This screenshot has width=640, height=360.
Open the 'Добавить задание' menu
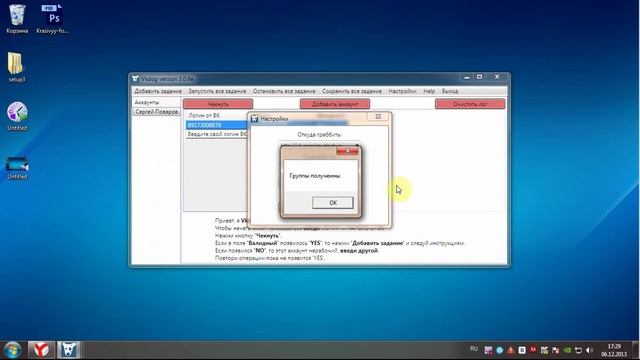[158, 91]
